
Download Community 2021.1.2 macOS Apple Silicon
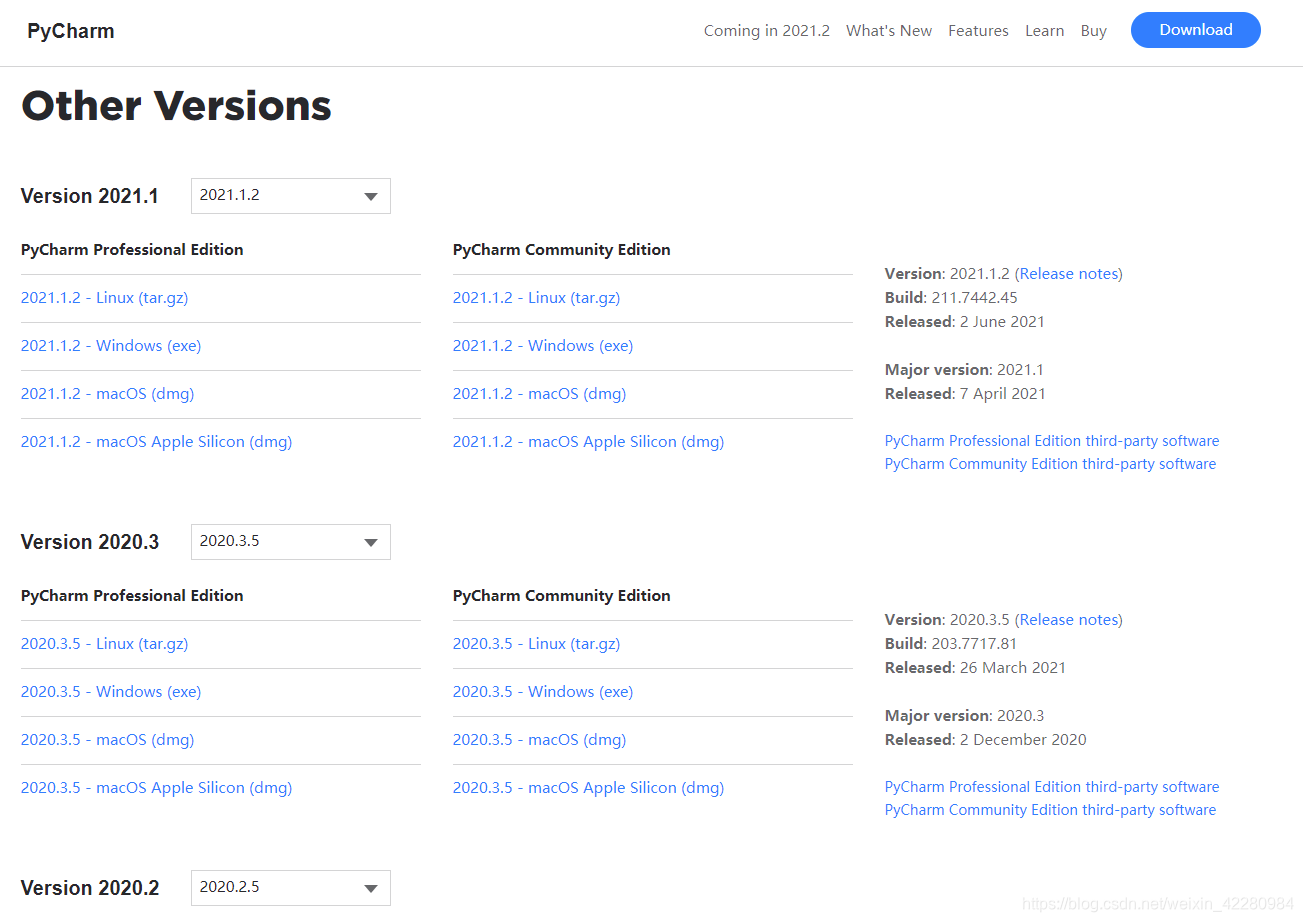pos(589,442)
